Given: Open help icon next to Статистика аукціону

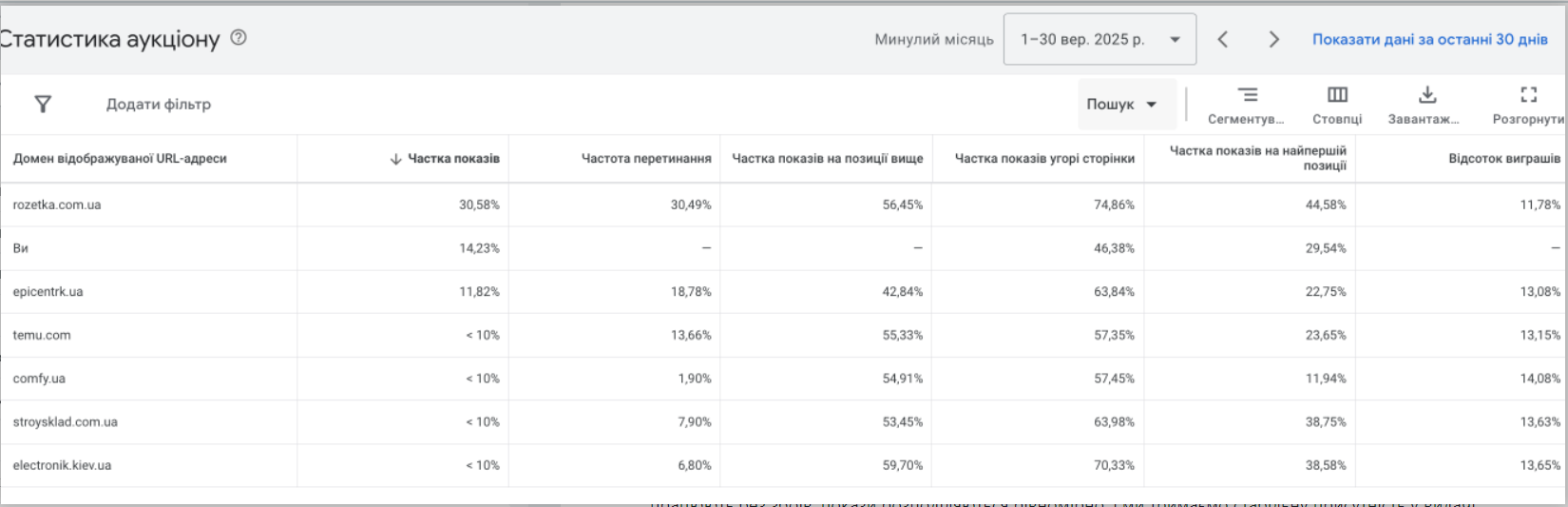Looking at the screenshot, I should click(x=239, y=38).
